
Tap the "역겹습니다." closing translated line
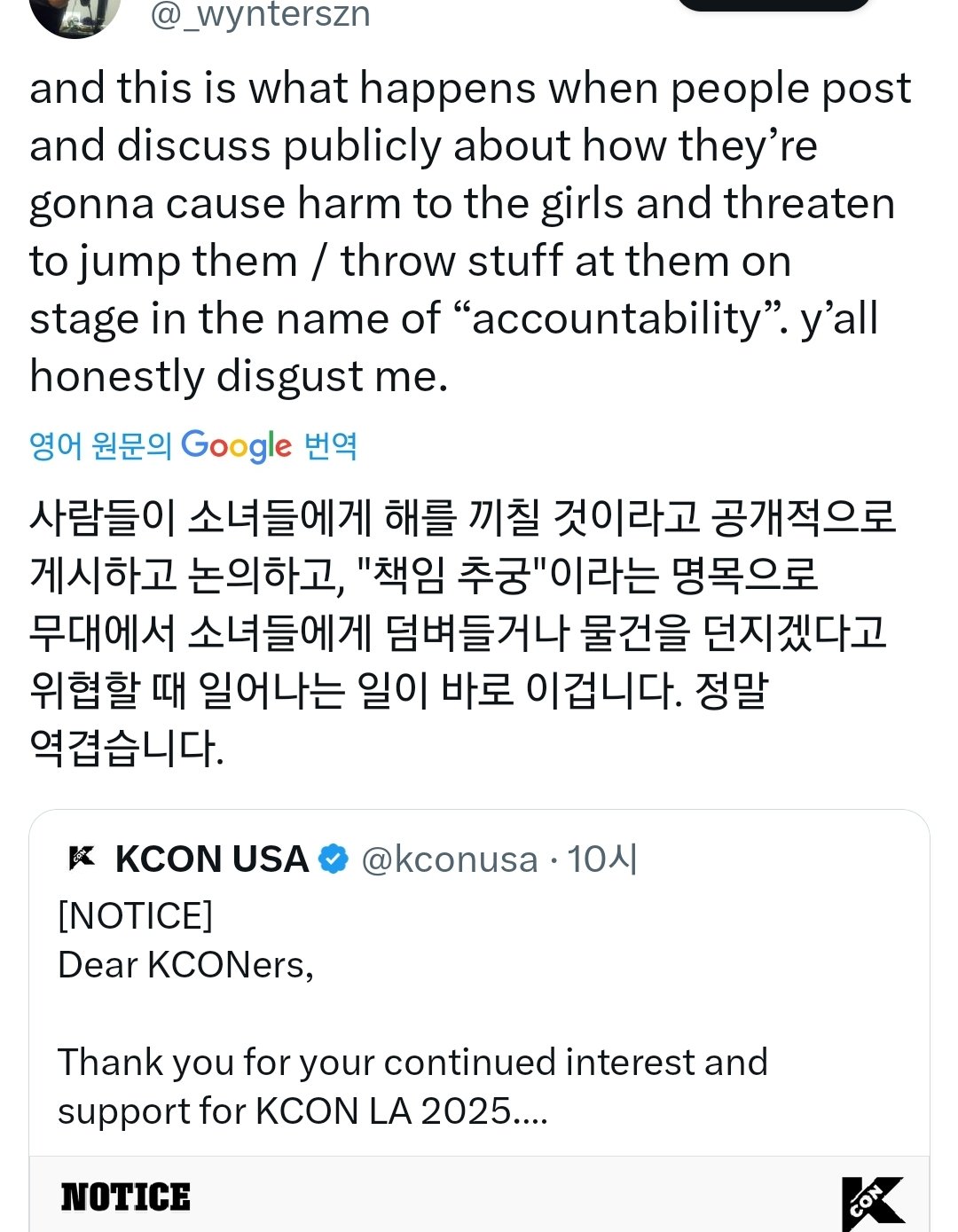(x=127, y=748)
